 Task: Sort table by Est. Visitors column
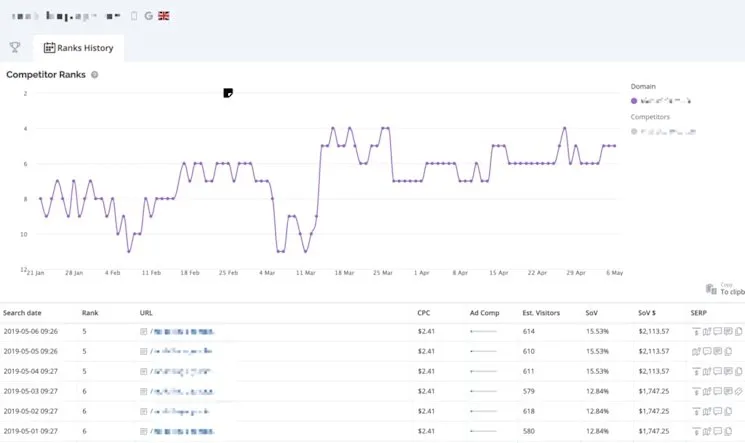pyautogui.click(x=541, y=313)
